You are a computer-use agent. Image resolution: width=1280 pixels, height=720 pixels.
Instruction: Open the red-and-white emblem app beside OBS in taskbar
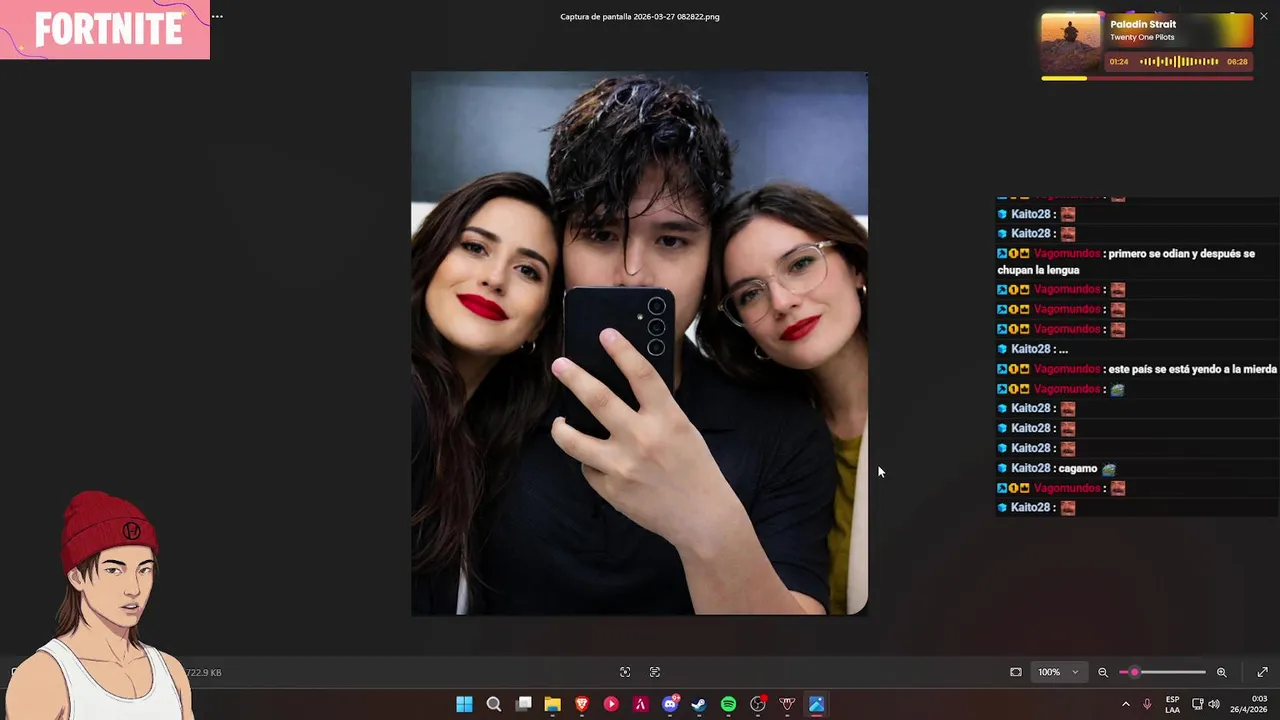click(x=787, y=704)
